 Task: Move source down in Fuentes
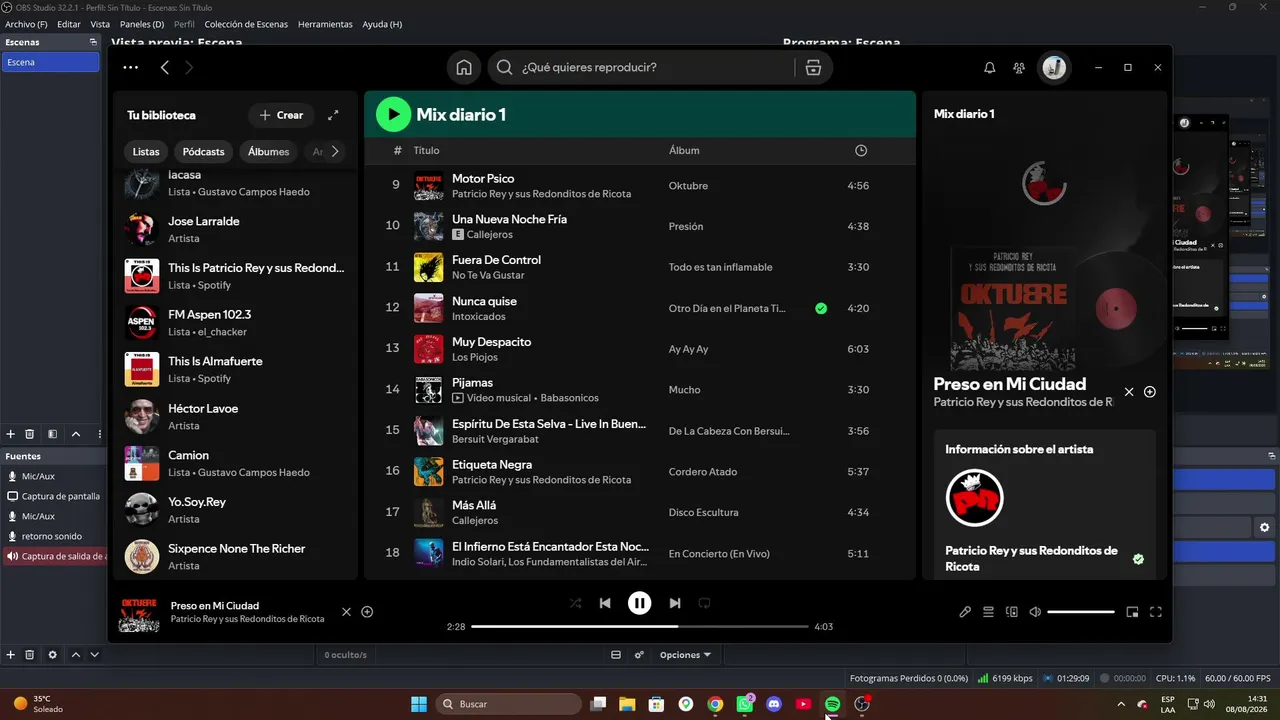point(94,655)
